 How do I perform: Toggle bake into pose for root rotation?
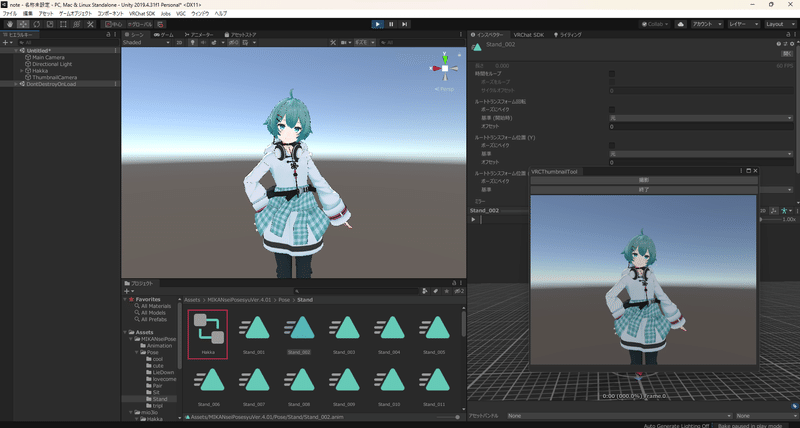click(x=612, y=110)
